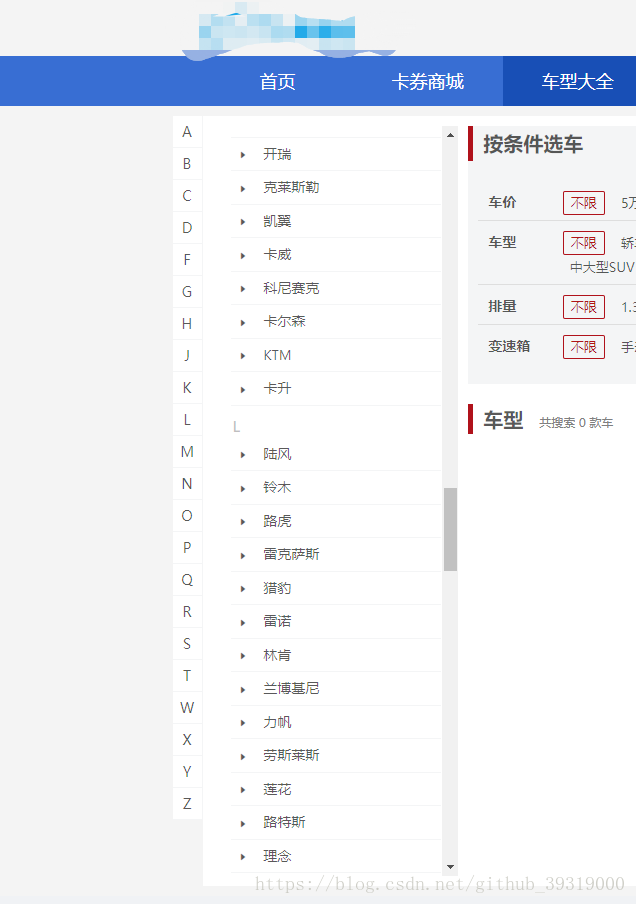This screenshot has height=904, width=636.
Task: Expand the 科尼赛克 brand arrow
Action: click(x=243, y=288)
